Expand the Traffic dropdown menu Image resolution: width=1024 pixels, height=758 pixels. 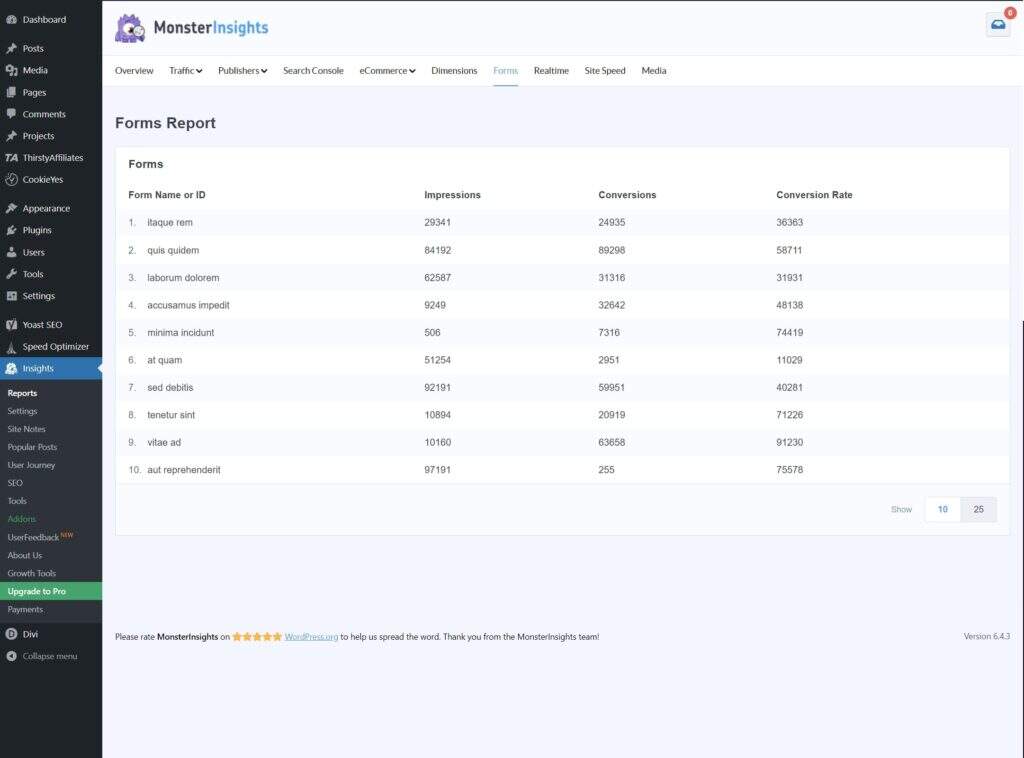(186, 71)
